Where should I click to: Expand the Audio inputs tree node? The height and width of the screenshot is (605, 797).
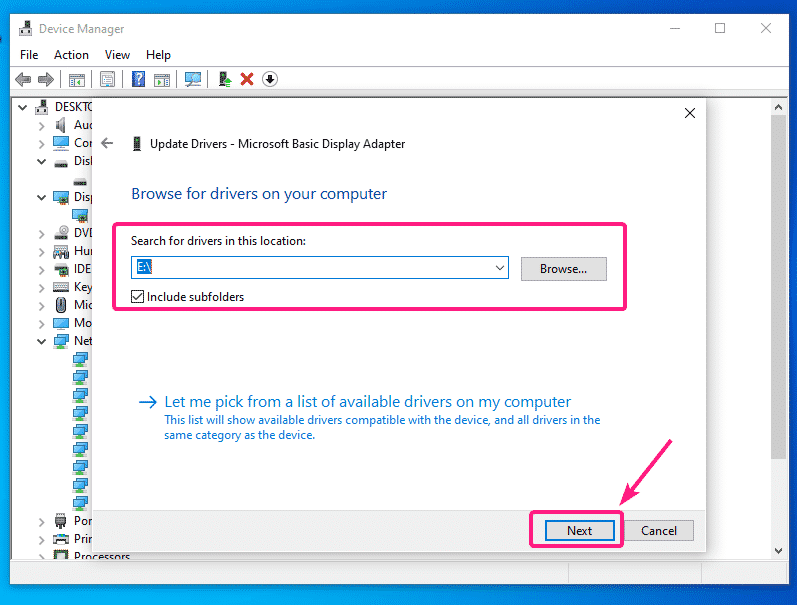coord(42,126)
